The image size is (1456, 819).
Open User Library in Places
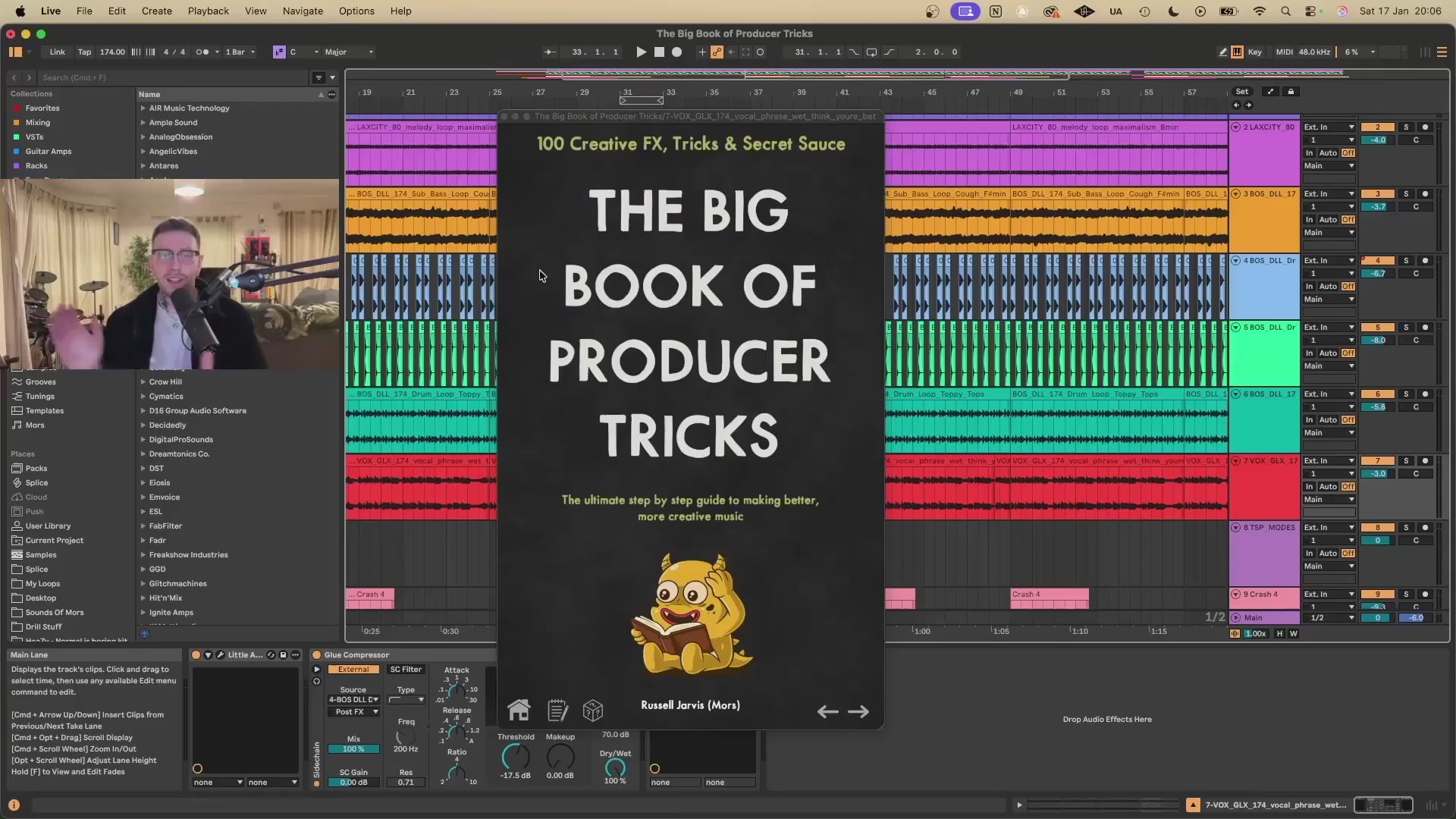tap(48, 526)
